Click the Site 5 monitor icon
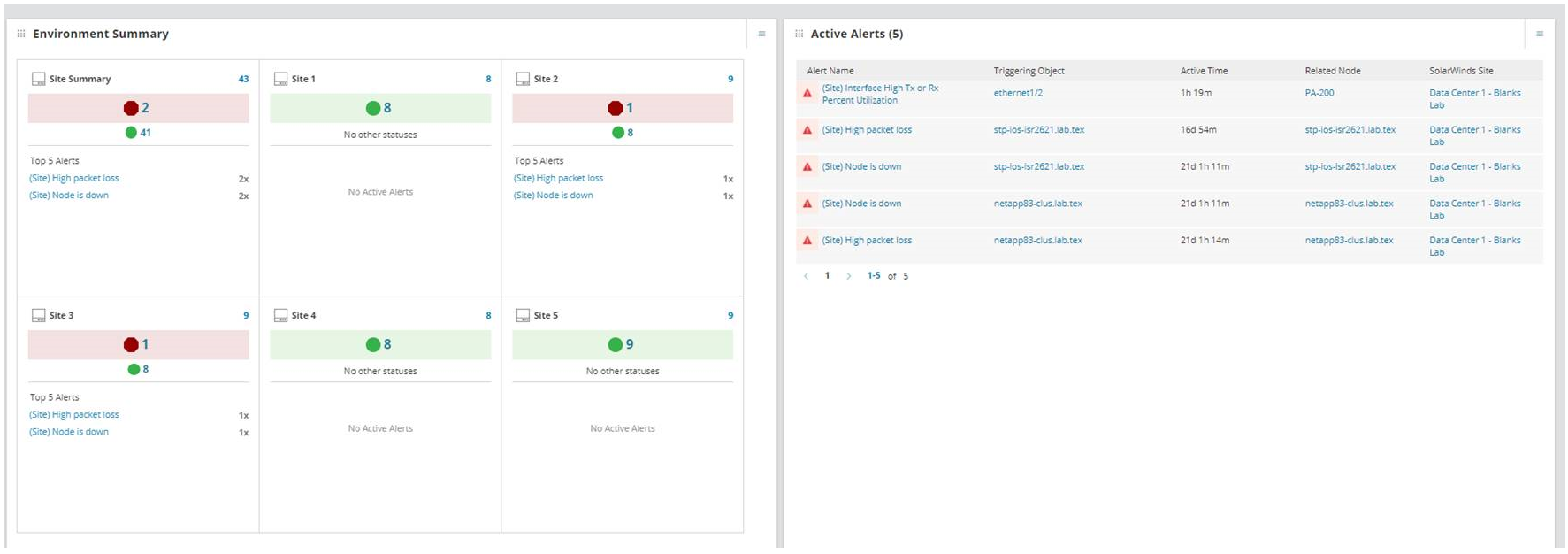This screenshot has height=554, width=1568. (523, 315)
